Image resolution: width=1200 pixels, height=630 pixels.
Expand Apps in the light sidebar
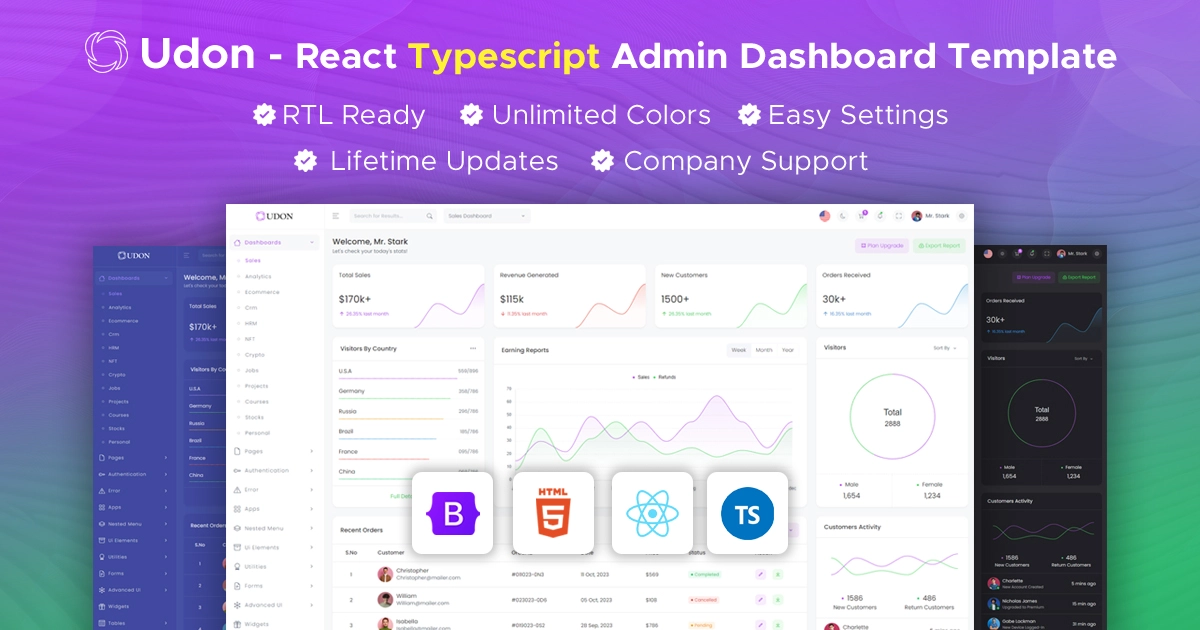click(311, 509)
